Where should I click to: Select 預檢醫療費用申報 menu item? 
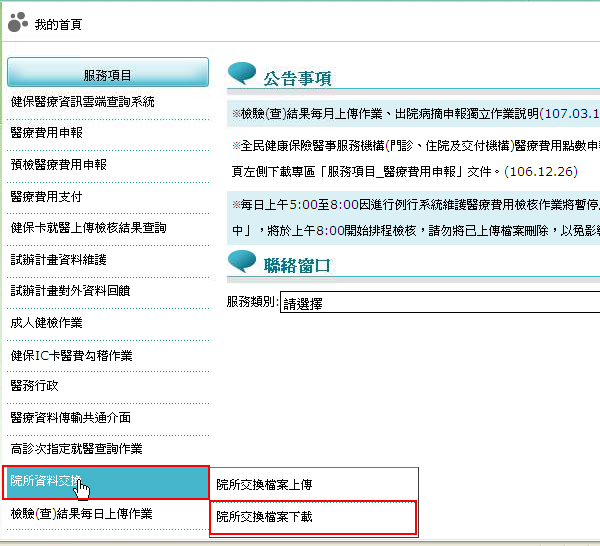click(x=59, y=165)
